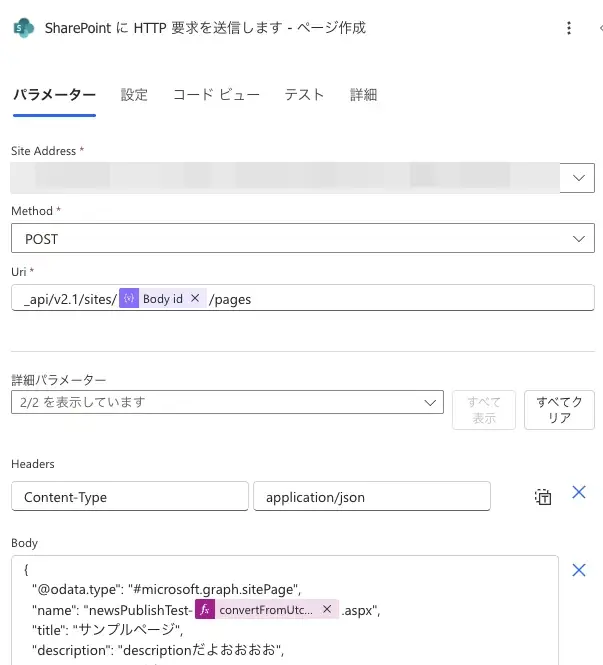Remove the Body parameter with blue X
Viewport: 603px width, 665px height.
tap(579, 570)
